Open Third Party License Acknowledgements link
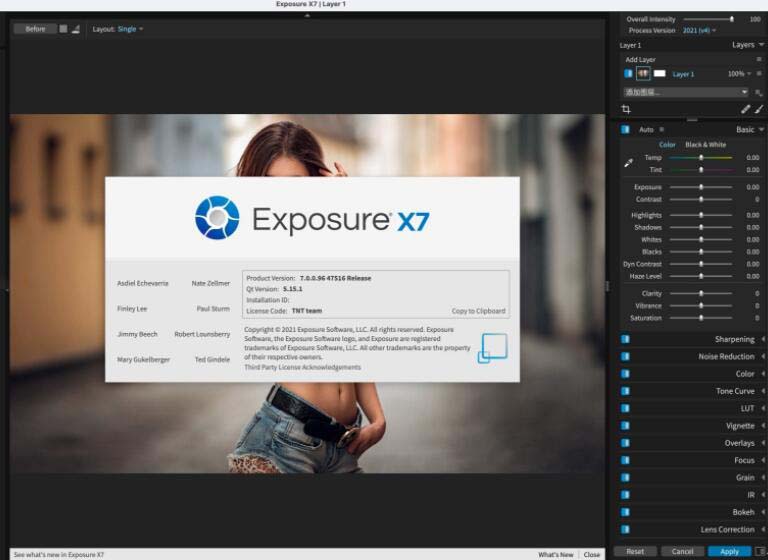The width and height of the screenshot is (768, 560). 302,367
